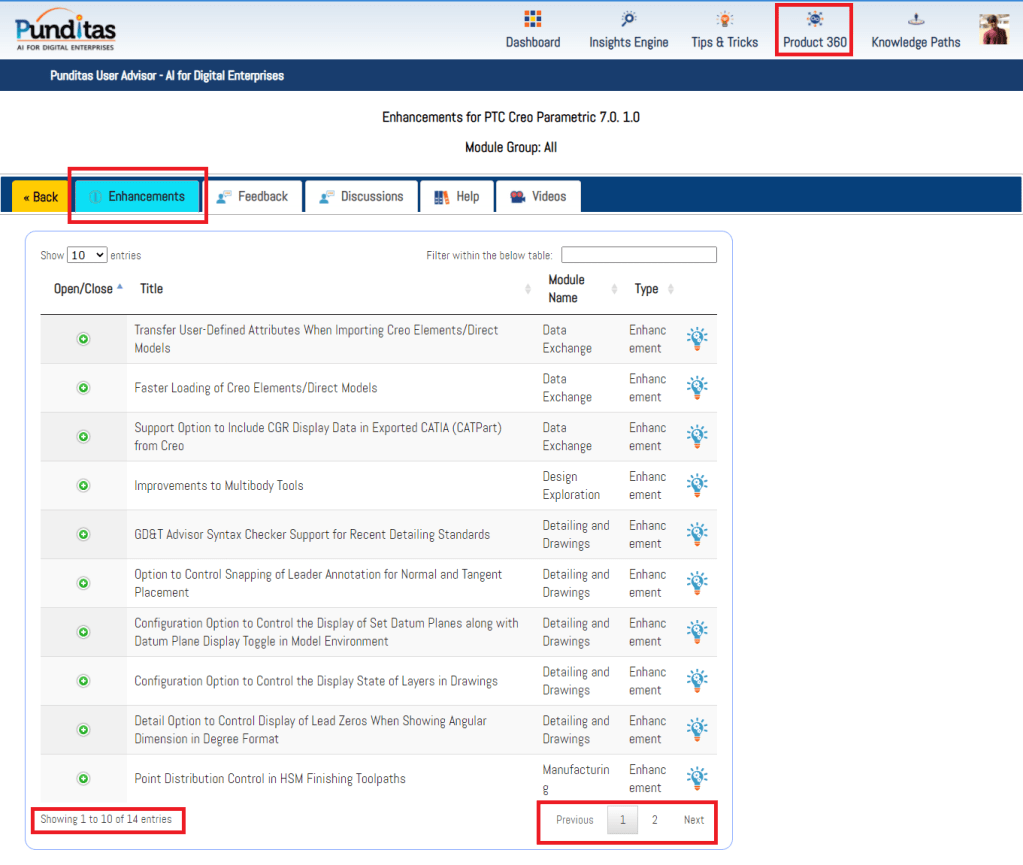Click the Punditas logo

[x=65, y=30]
